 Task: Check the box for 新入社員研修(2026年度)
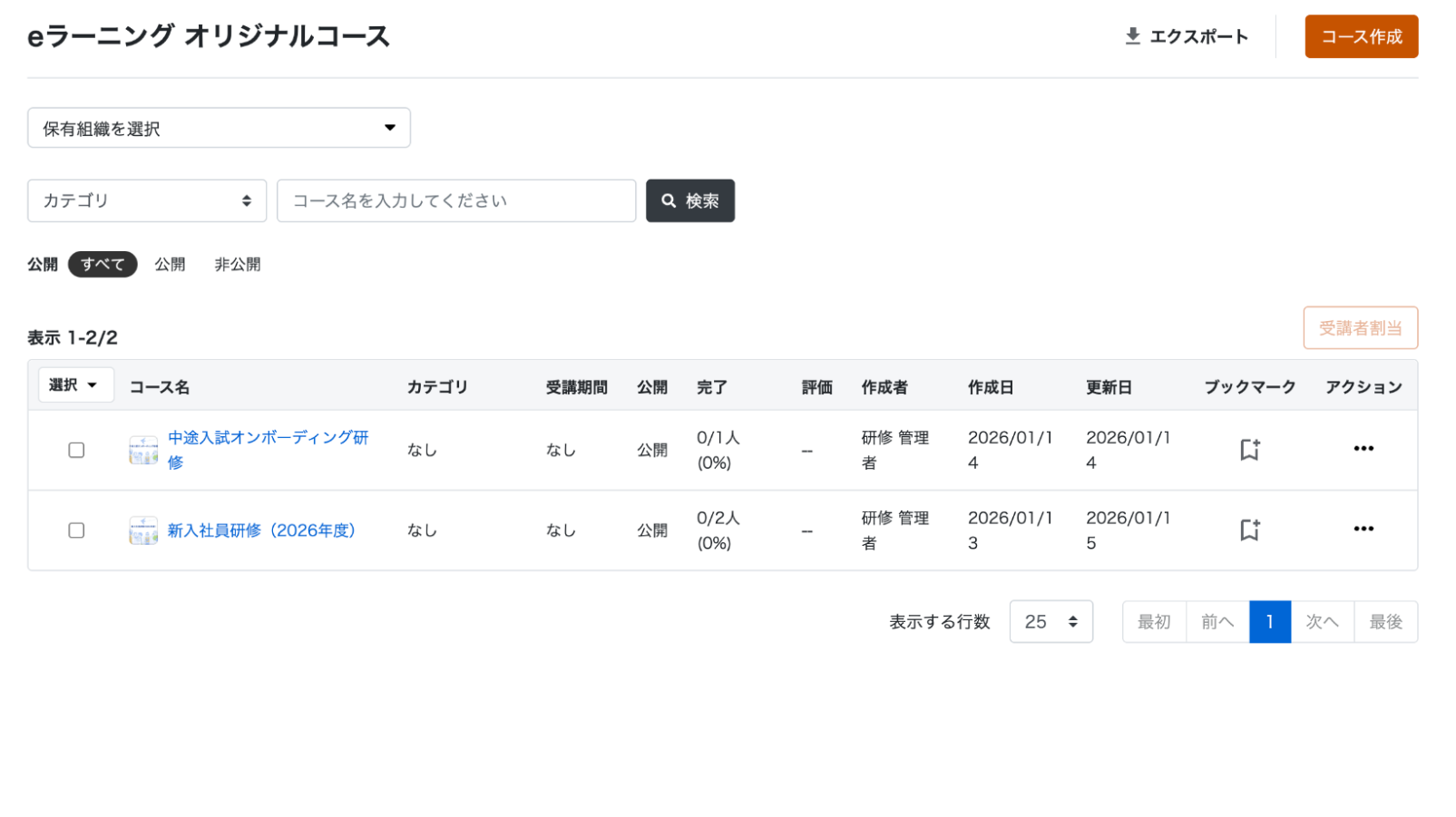point(76,530)
